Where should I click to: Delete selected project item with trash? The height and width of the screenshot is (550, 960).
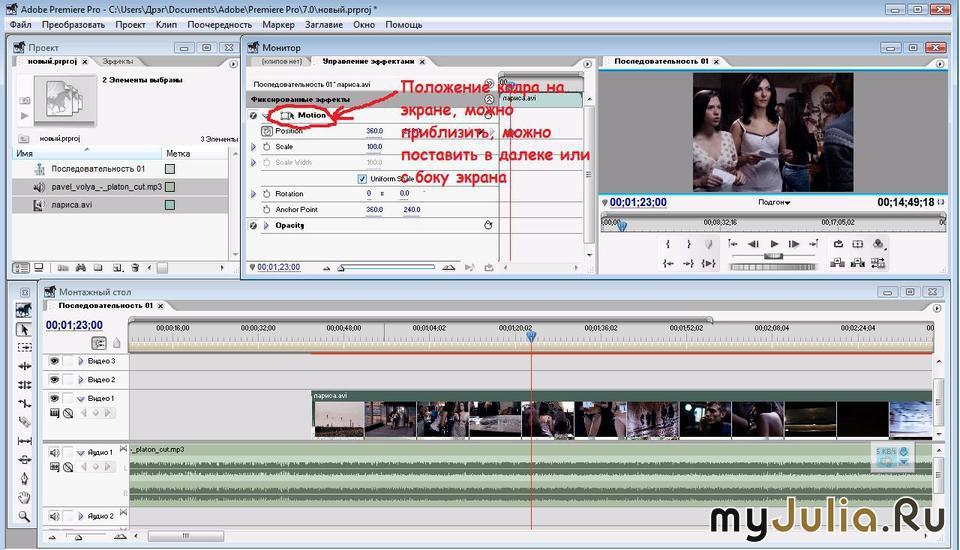click(x=135, y=268)
